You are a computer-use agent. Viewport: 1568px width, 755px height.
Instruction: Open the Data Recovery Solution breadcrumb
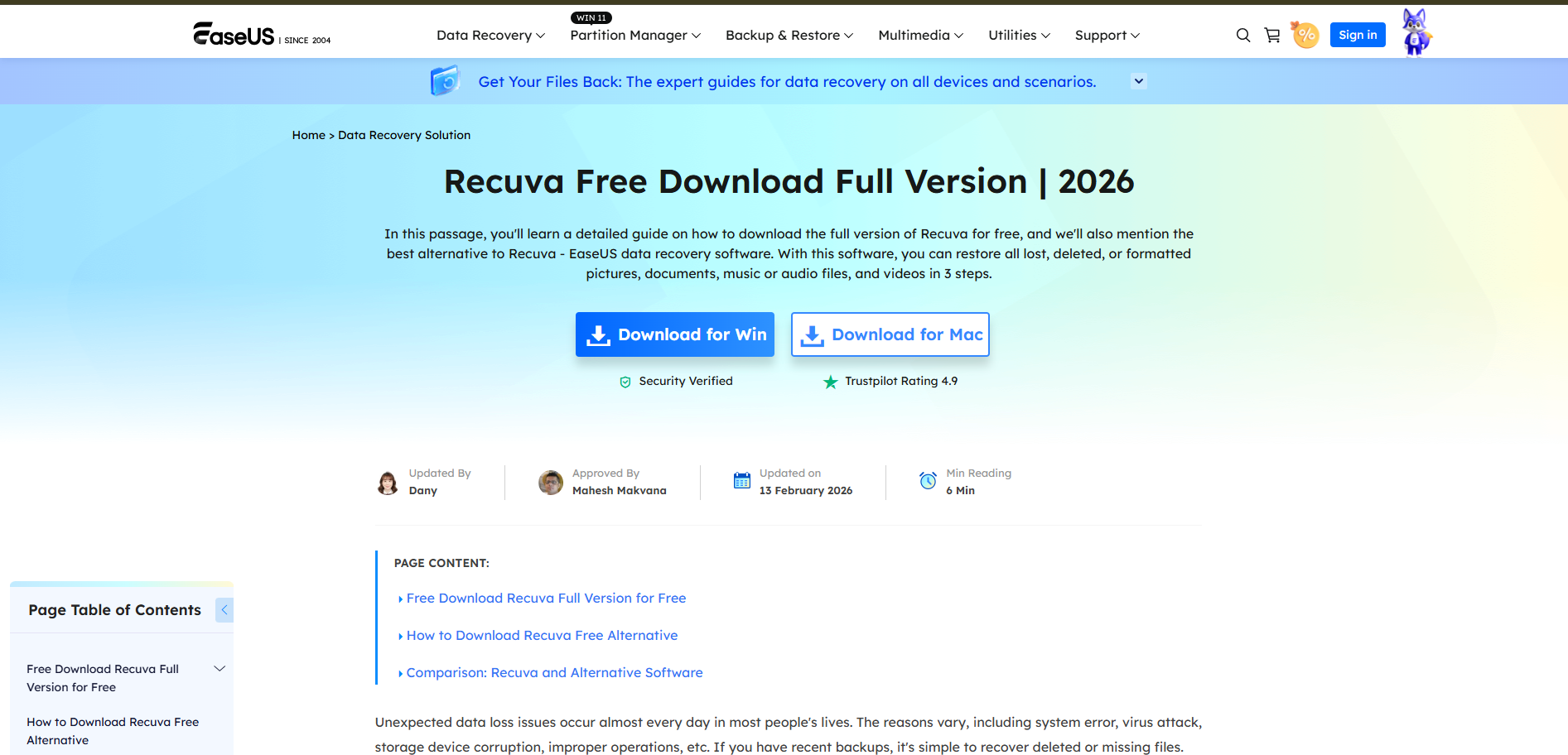404,135
